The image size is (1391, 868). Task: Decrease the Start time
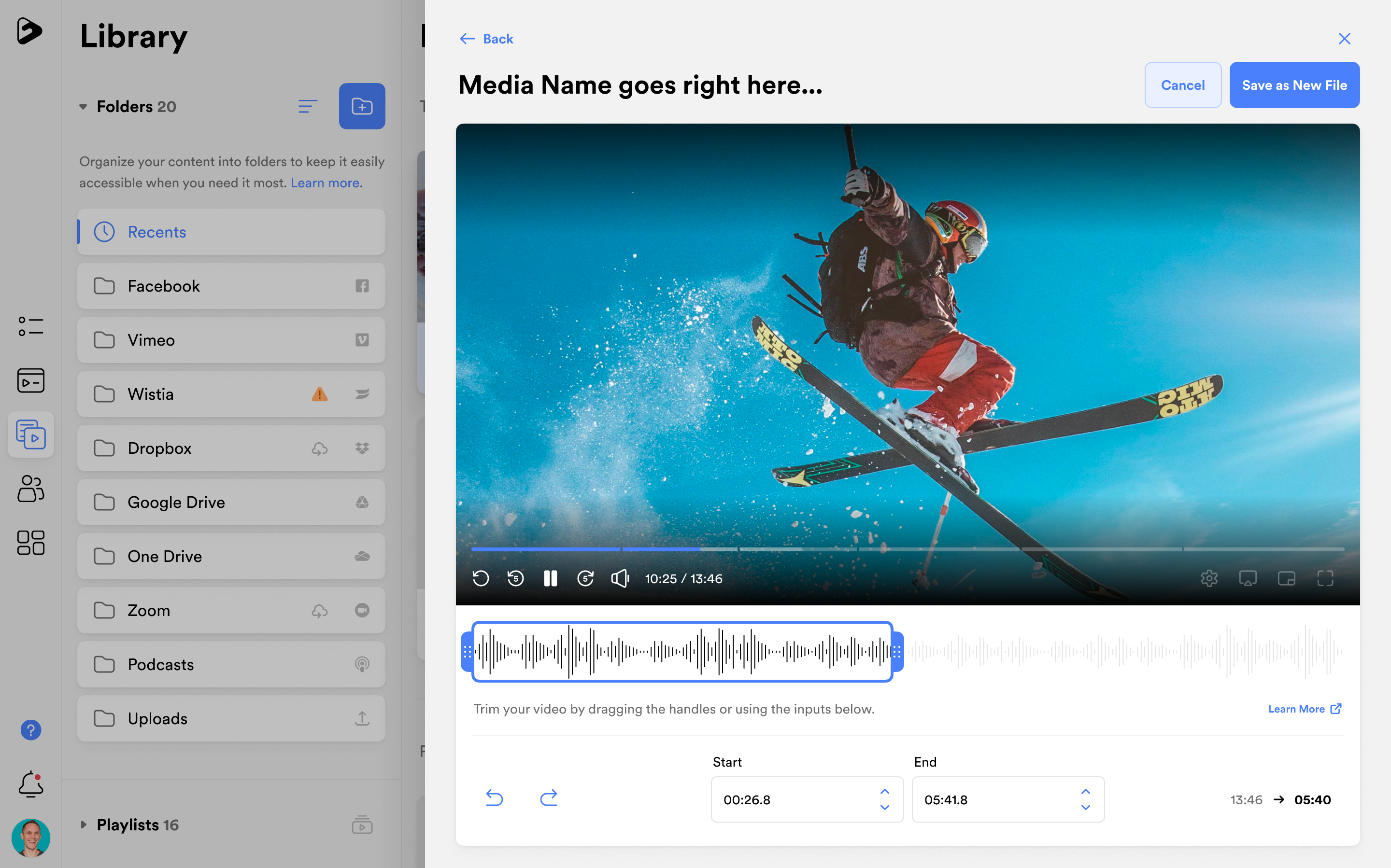884,808
